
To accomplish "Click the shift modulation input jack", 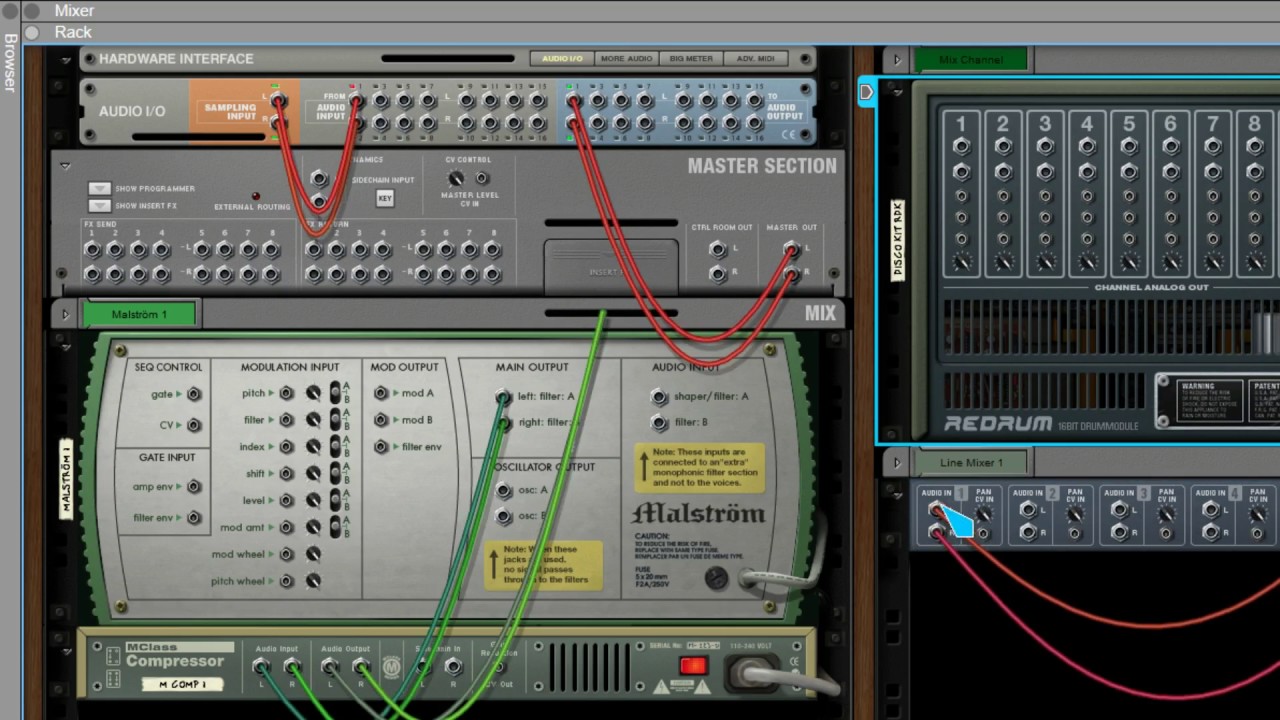I will pos(287,474).
